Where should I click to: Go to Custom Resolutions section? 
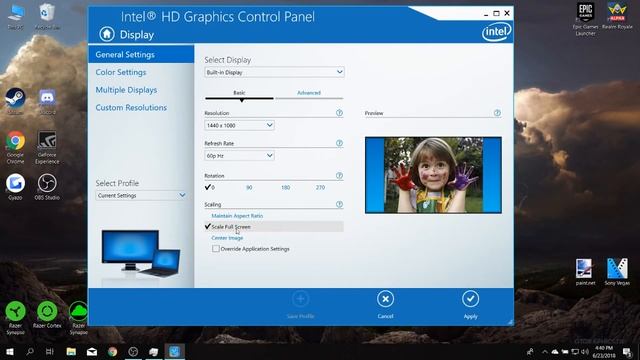point(131,107)
